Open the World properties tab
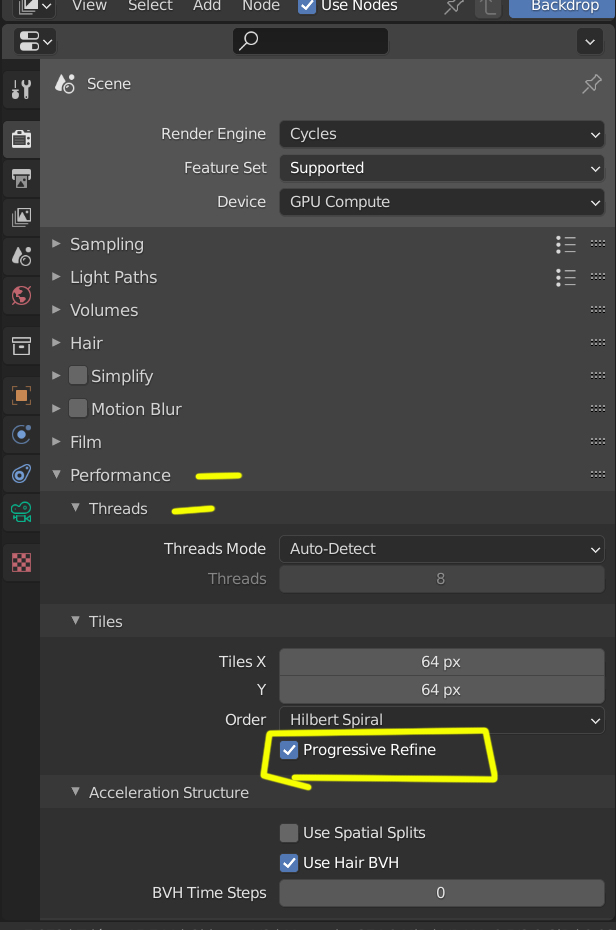 coord(21,295)
